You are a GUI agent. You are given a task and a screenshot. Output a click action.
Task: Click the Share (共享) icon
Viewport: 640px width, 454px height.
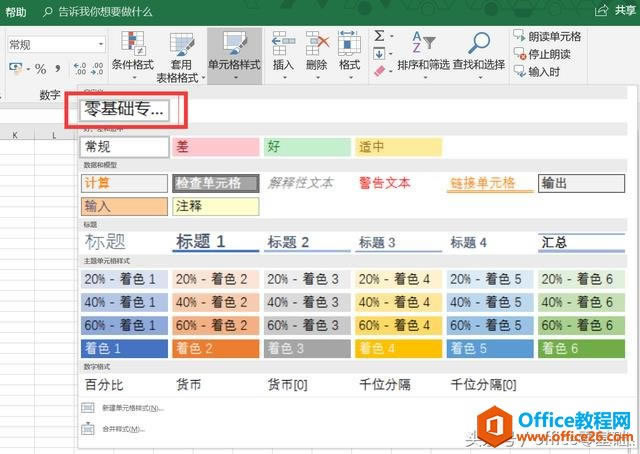pos(602,11)
